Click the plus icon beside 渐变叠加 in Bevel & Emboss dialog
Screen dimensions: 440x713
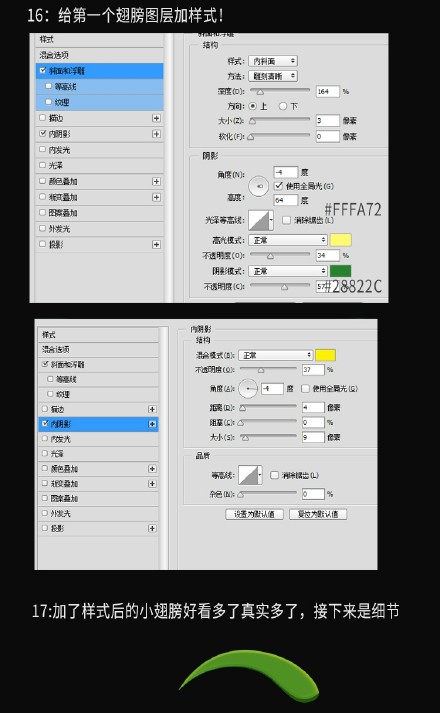156,197
